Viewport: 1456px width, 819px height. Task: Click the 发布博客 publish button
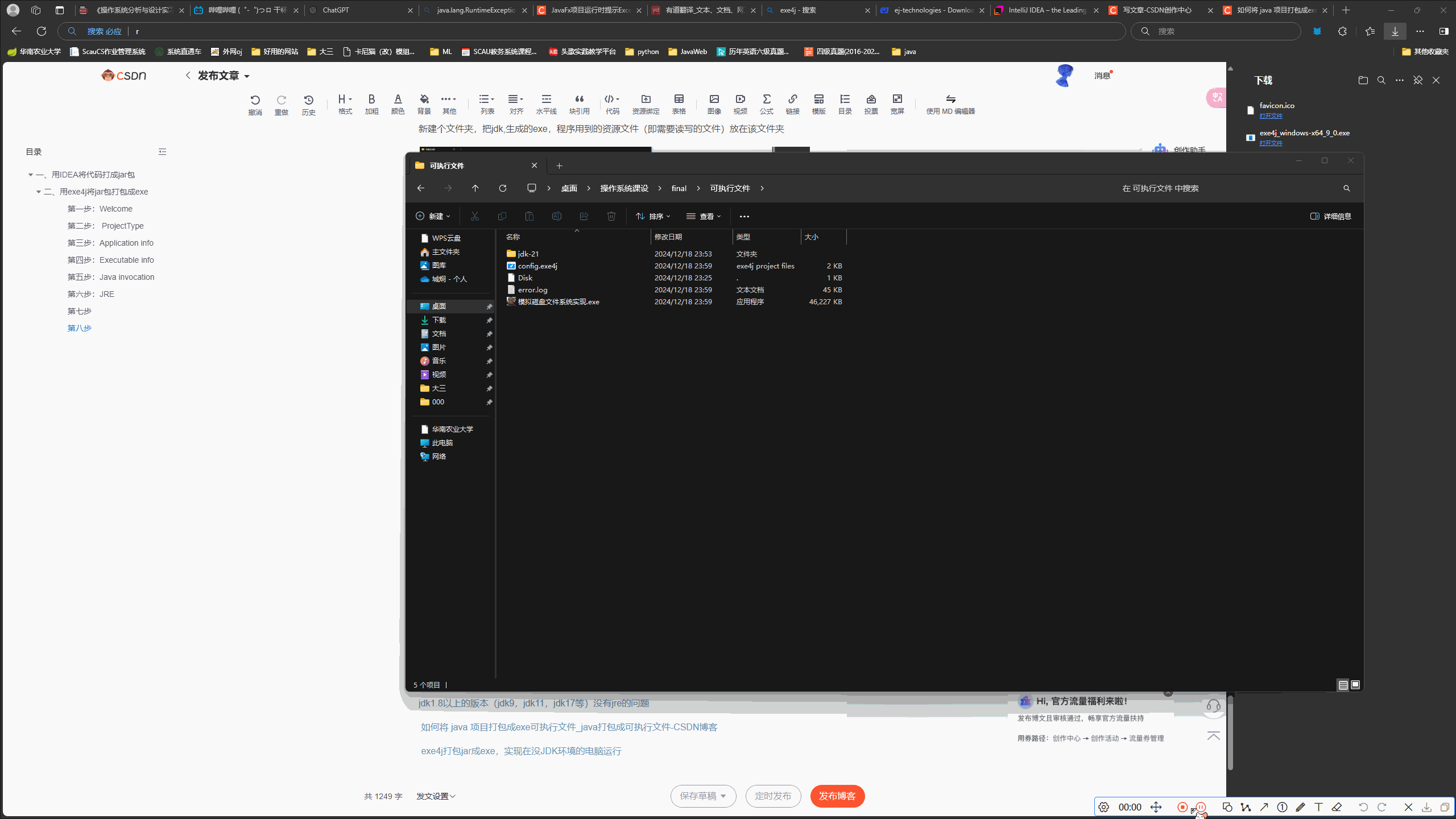click(837, 796)
